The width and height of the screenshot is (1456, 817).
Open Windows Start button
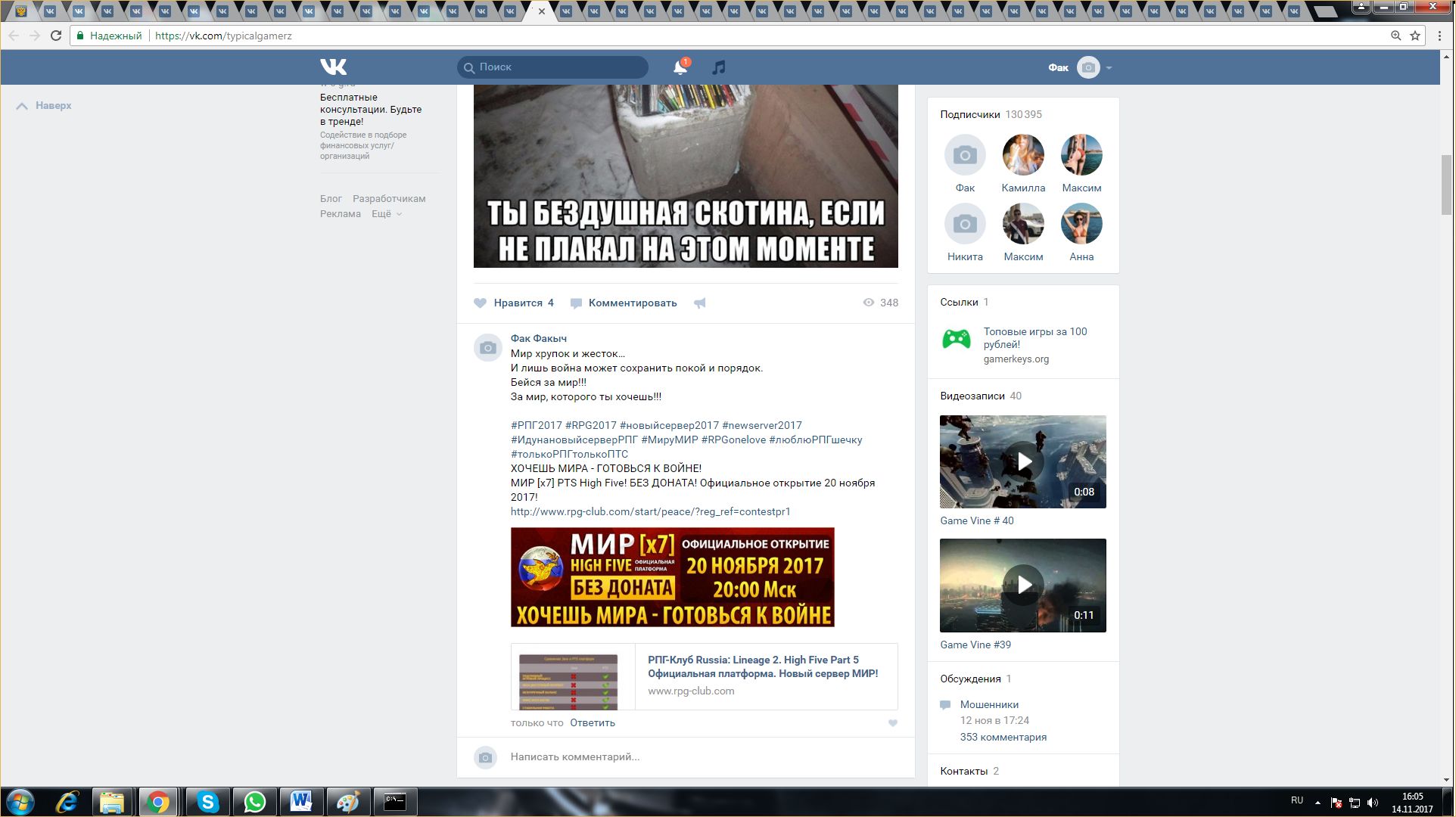pos(20,802)
